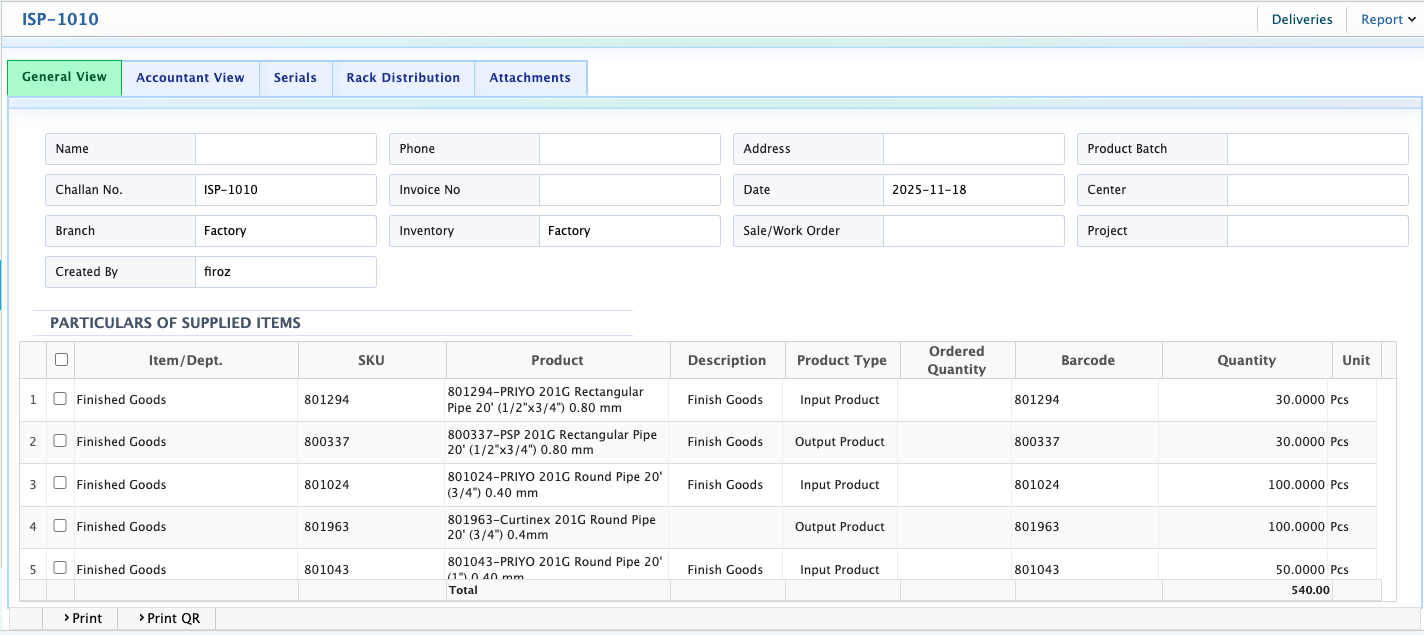Click the Barcode column header
The width and height of the screenshot is (1424, 635).
[1089, 360]
